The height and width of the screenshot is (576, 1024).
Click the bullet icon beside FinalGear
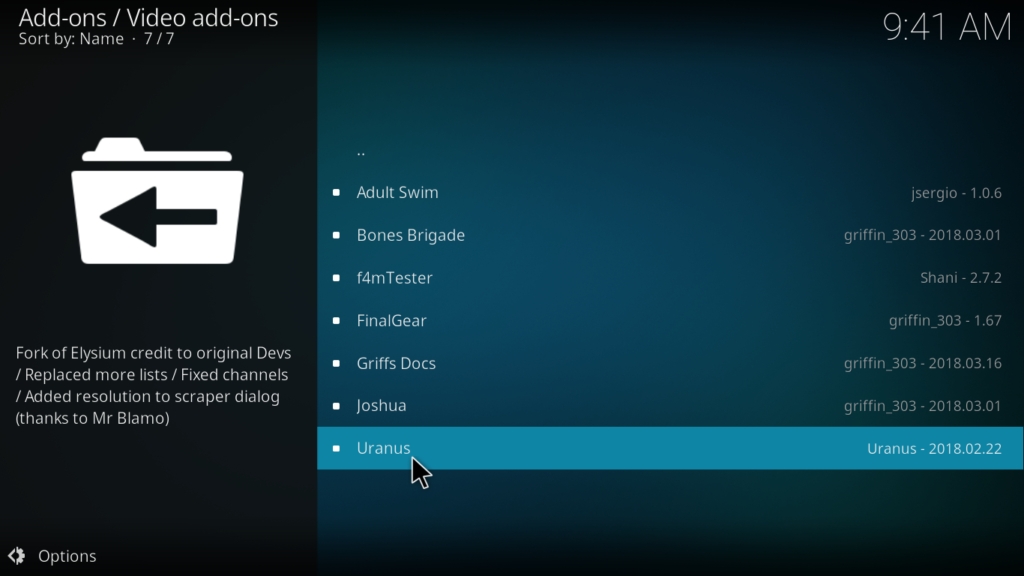(x=336, y=321)
